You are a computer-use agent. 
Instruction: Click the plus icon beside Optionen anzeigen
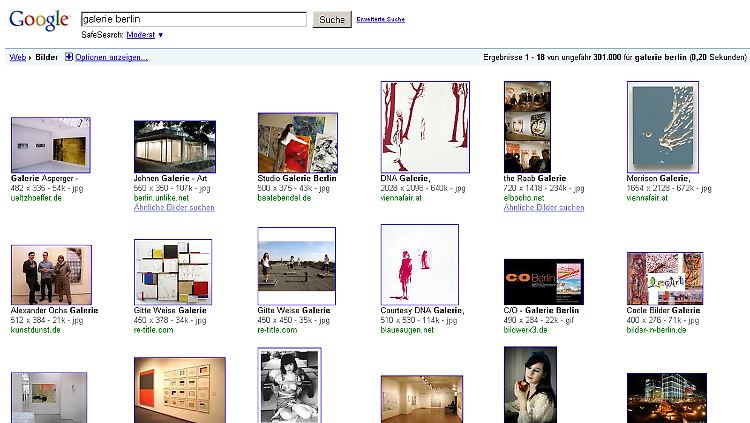pos(69,57)
